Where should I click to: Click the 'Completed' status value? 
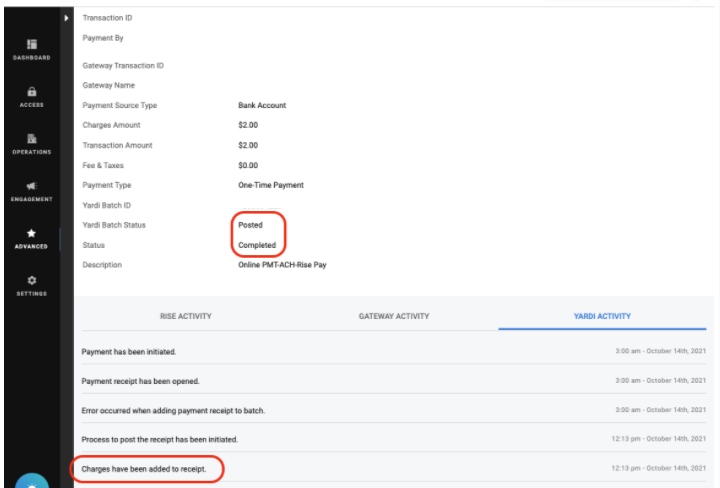pos(257,245)
